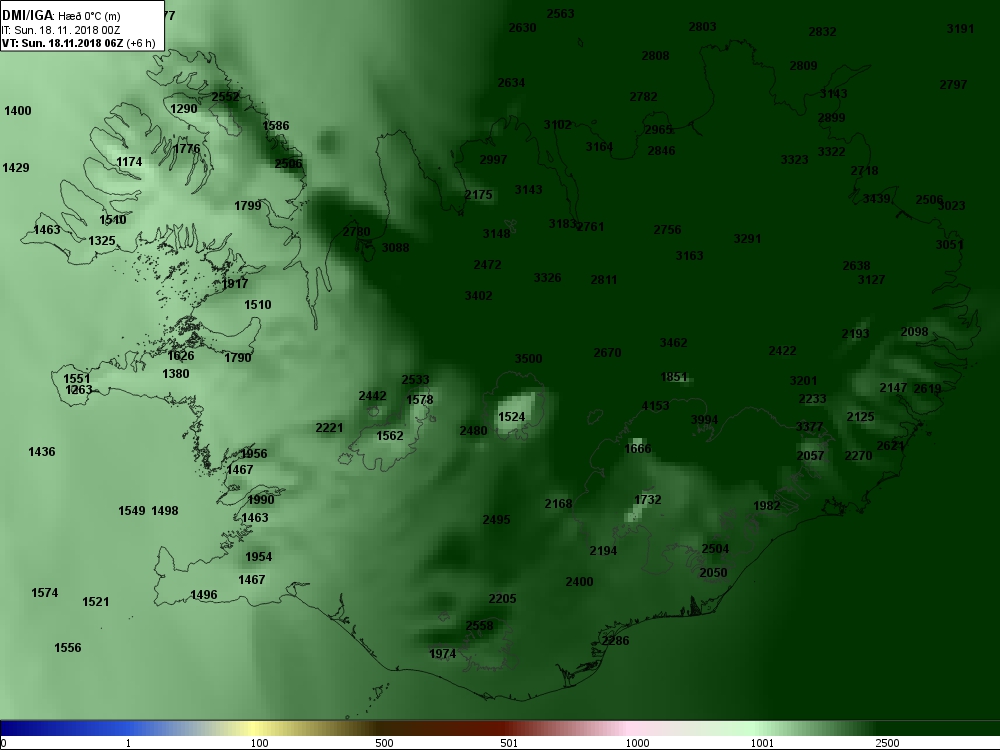Click the 1956 map value
The image size is (1000, 750).
[x=254, y=453]
